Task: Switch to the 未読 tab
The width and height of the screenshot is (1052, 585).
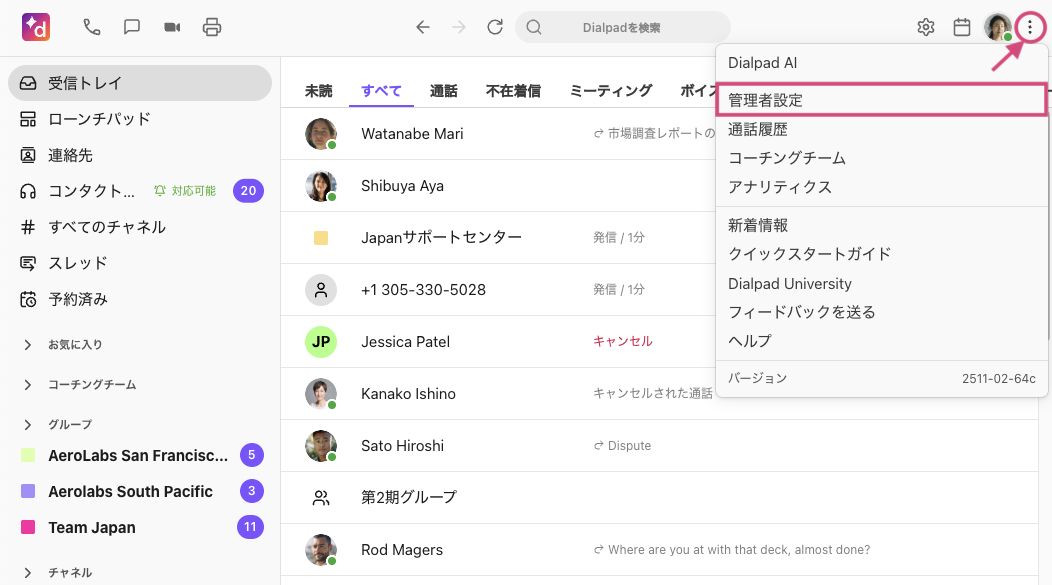Action: 319,91
